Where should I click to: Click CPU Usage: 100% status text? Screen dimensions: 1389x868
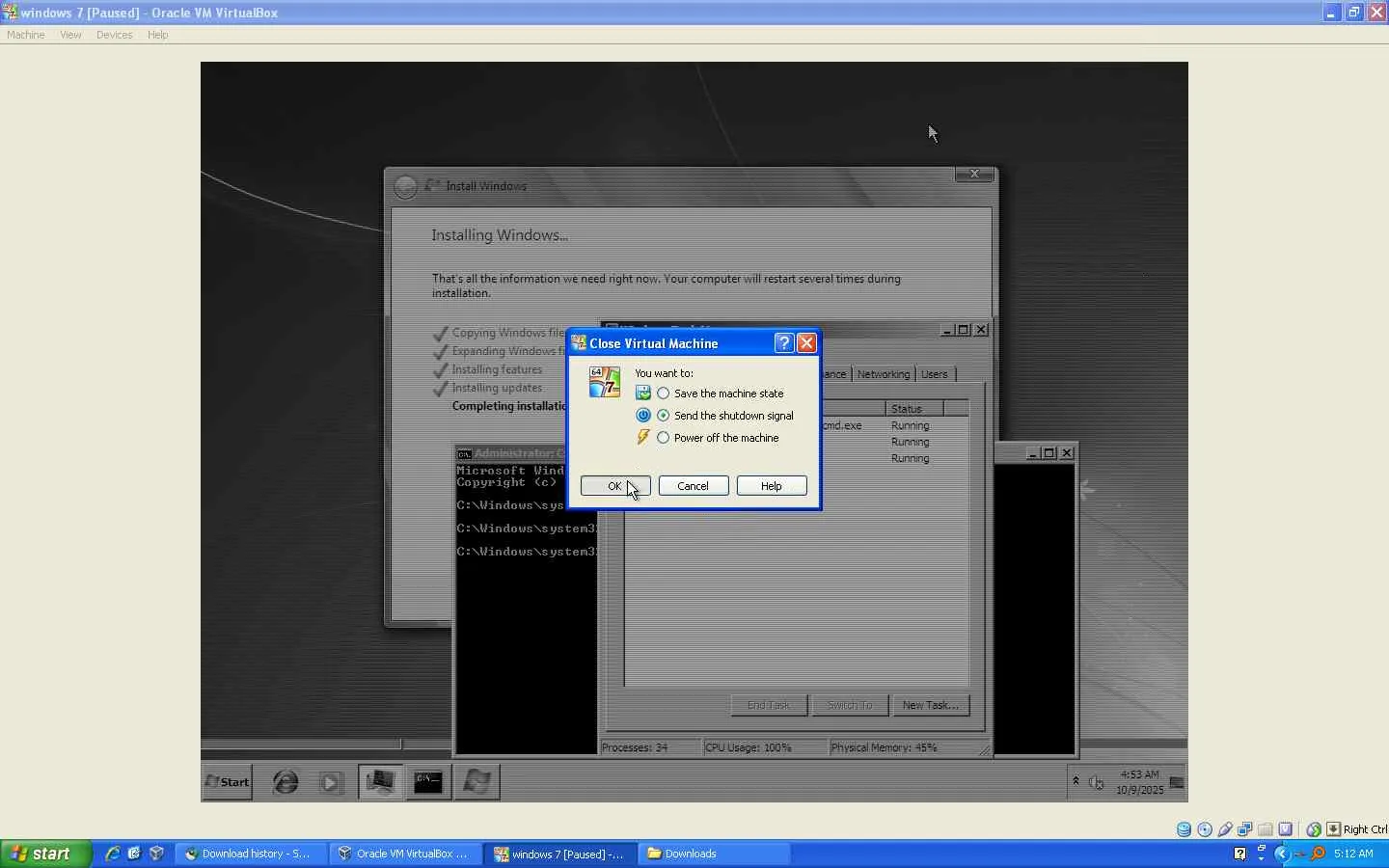pyautogui.click(x=749, y=747)
